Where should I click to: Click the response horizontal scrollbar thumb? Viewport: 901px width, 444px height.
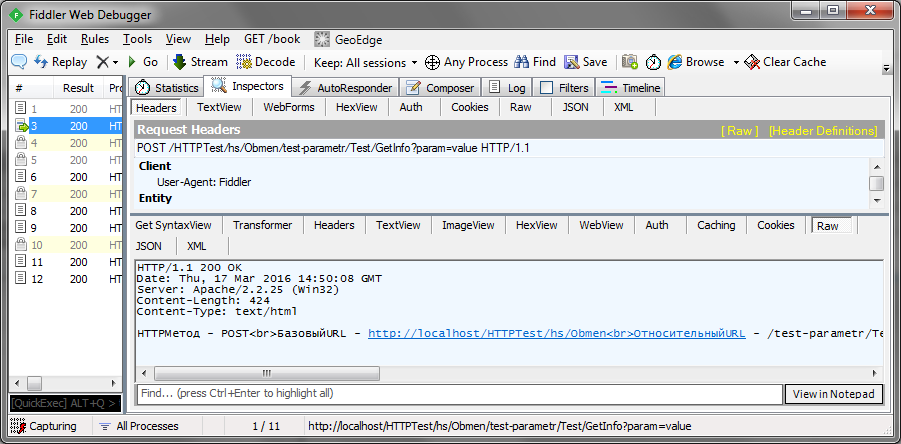267,373
